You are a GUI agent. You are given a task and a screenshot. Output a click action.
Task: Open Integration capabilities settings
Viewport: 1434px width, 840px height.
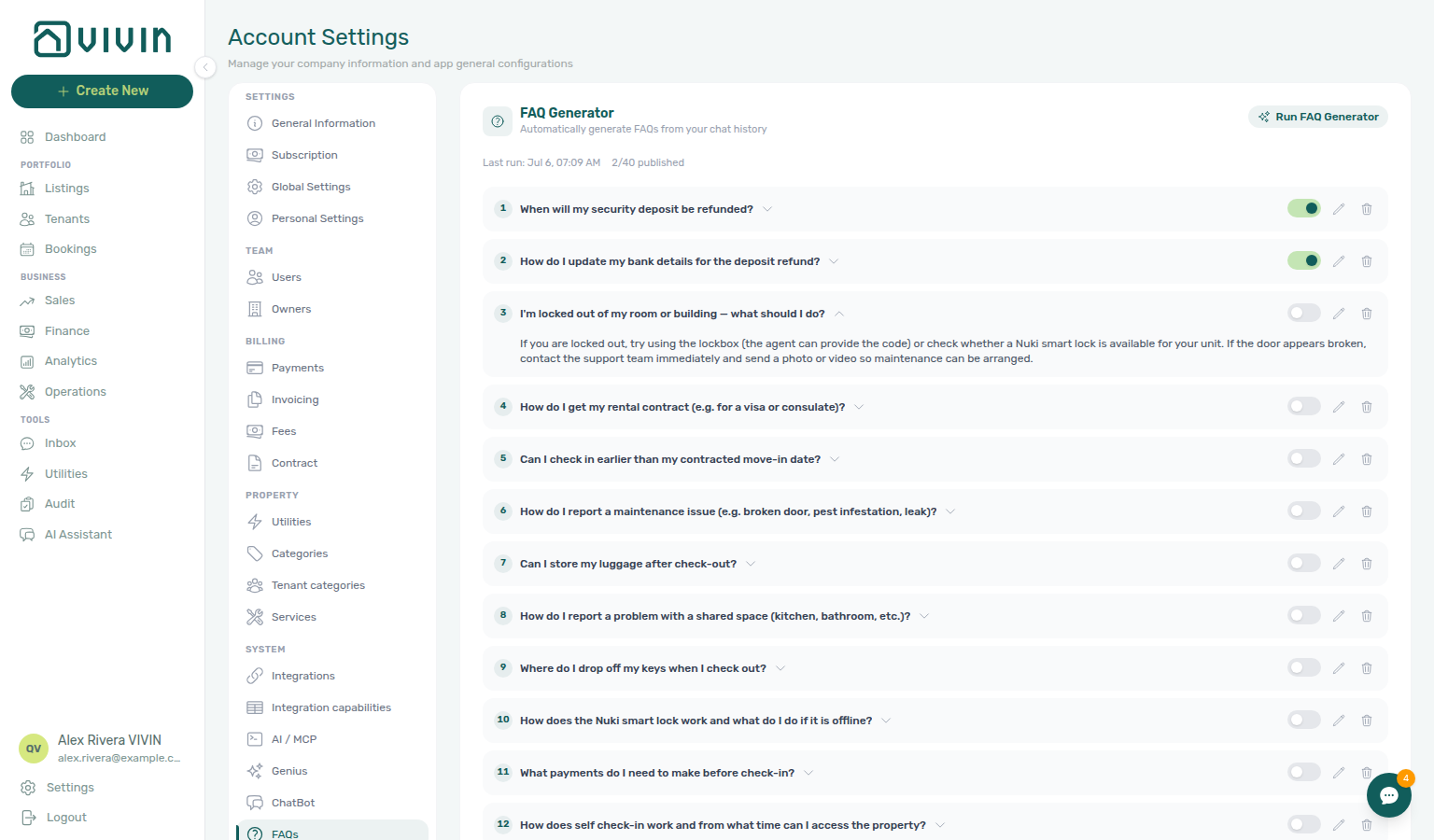tap(332, 707)
